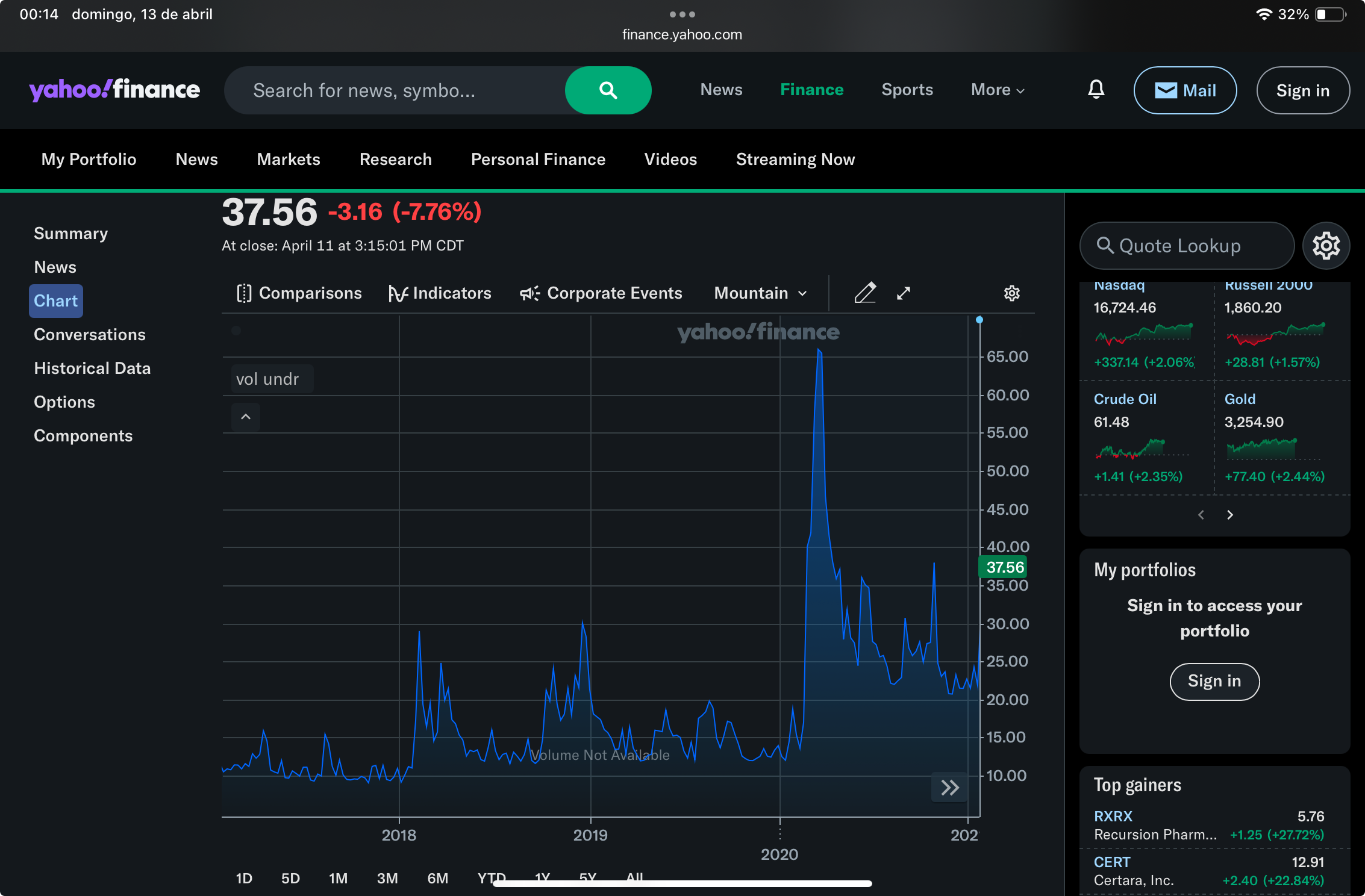Open Indicators chart menu
The height and width of the screenshot is (896, 1365).
pyautogui.click(x=440, y=293)
